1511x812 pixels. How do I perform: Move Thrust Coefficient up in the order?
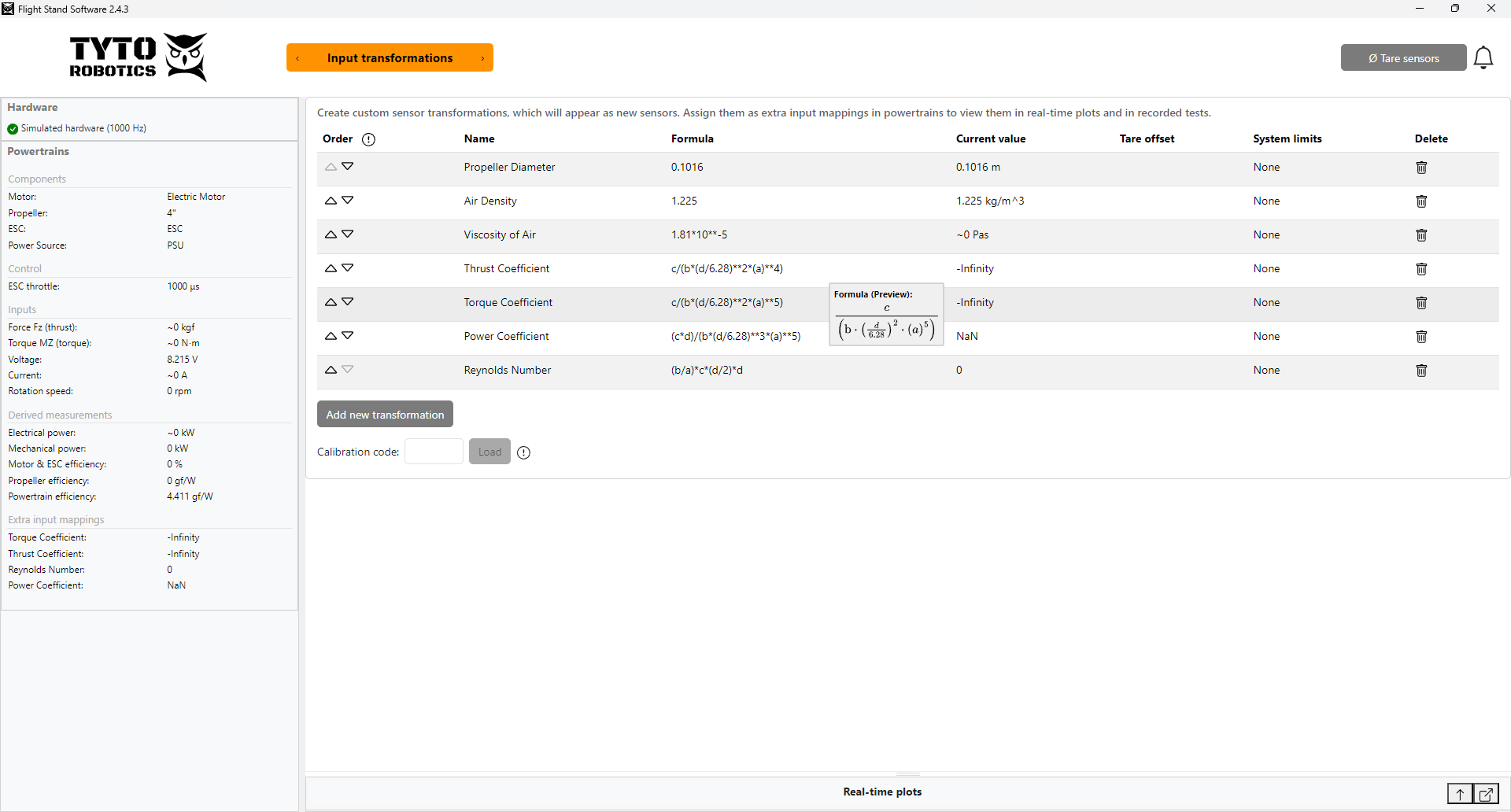click(331, 268)
